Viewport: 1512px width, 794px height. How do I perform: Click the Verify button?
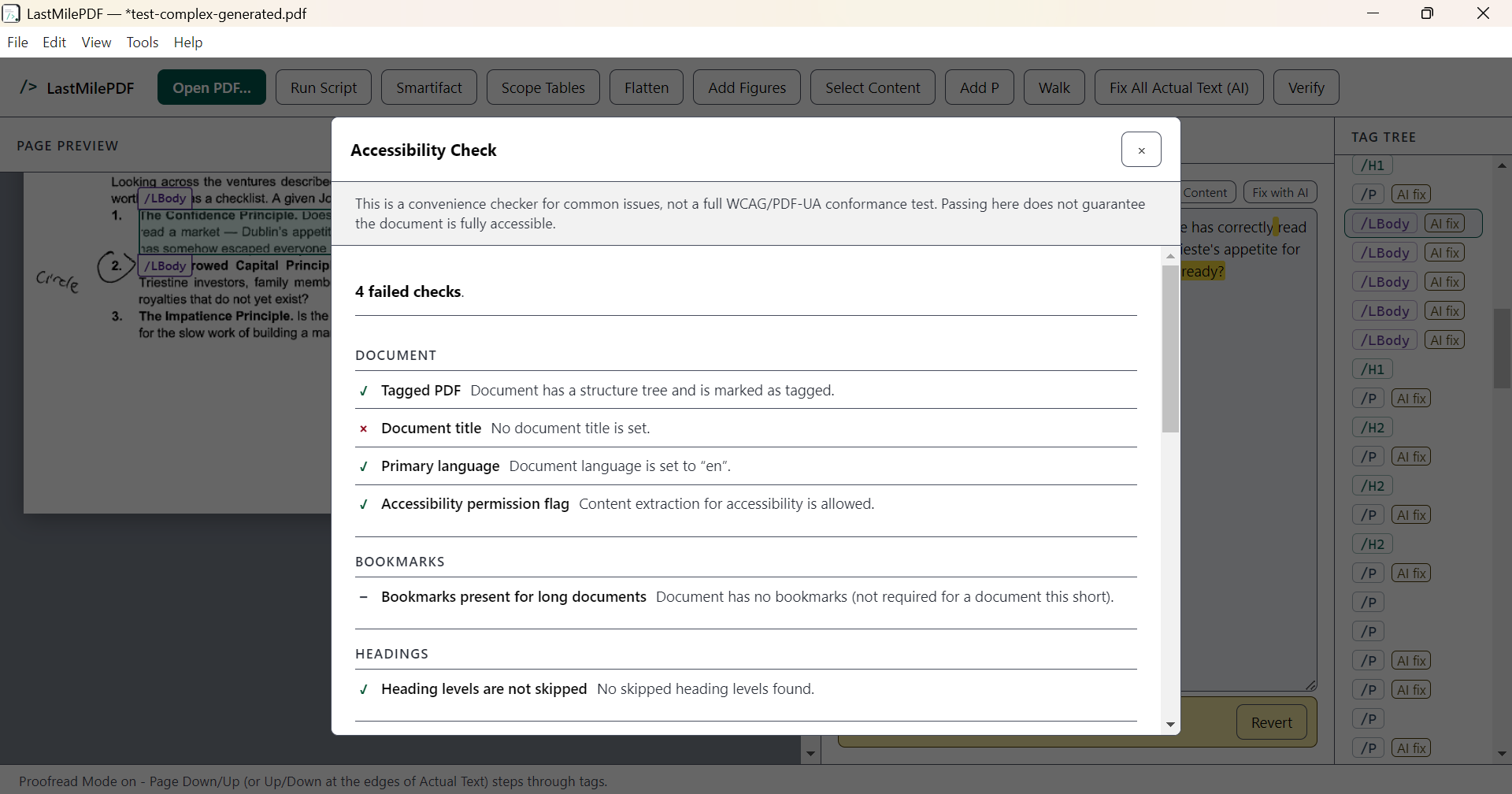[1306, 87]
